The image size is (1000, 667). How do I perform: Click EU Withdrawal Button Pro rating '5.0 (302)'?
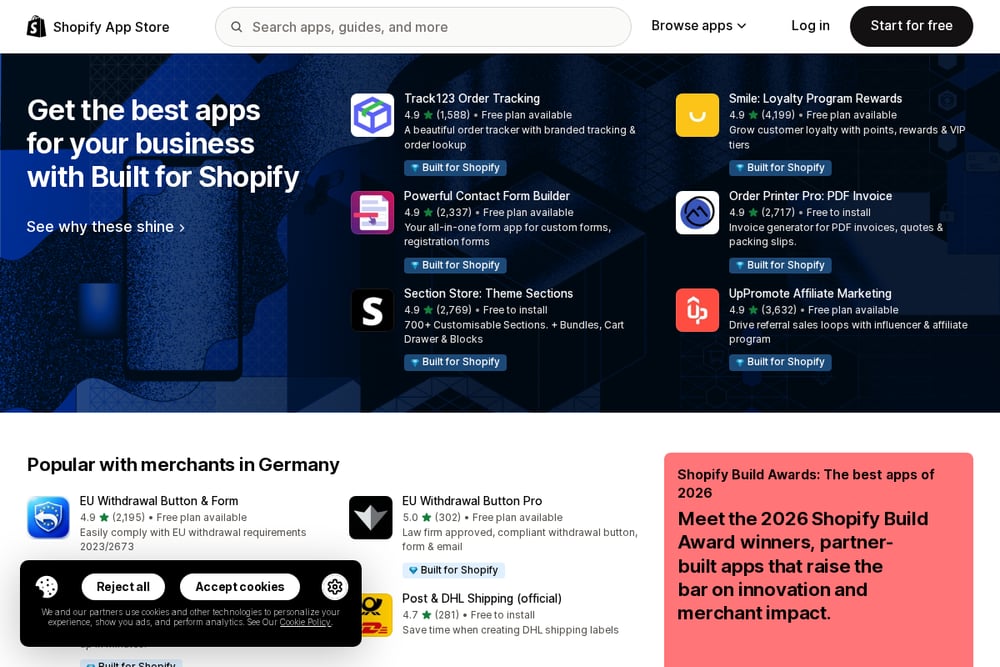pyautogui.click(x=431, y=518)
